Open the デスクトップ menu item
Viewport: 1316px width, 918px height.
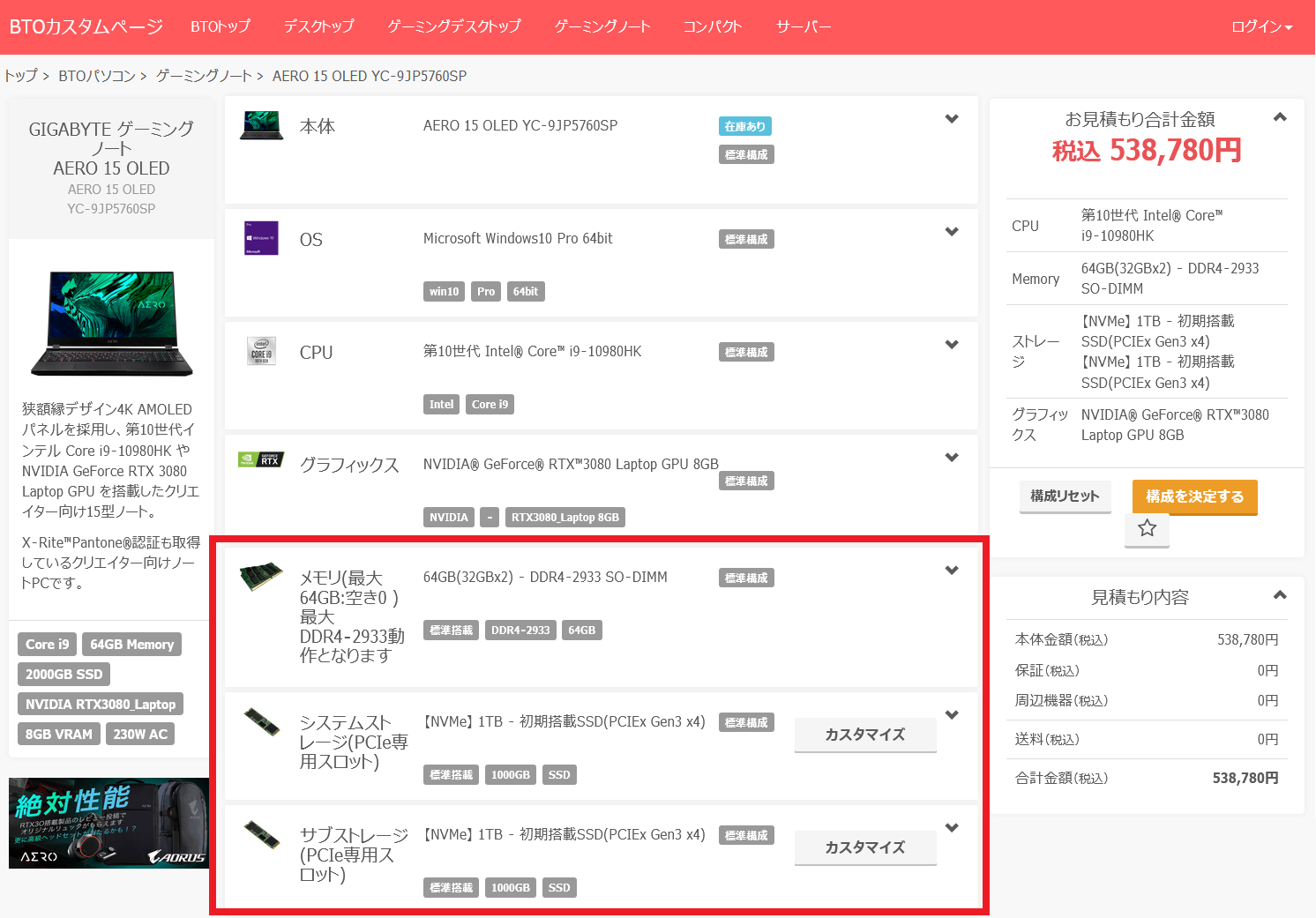tap(318, 26)
